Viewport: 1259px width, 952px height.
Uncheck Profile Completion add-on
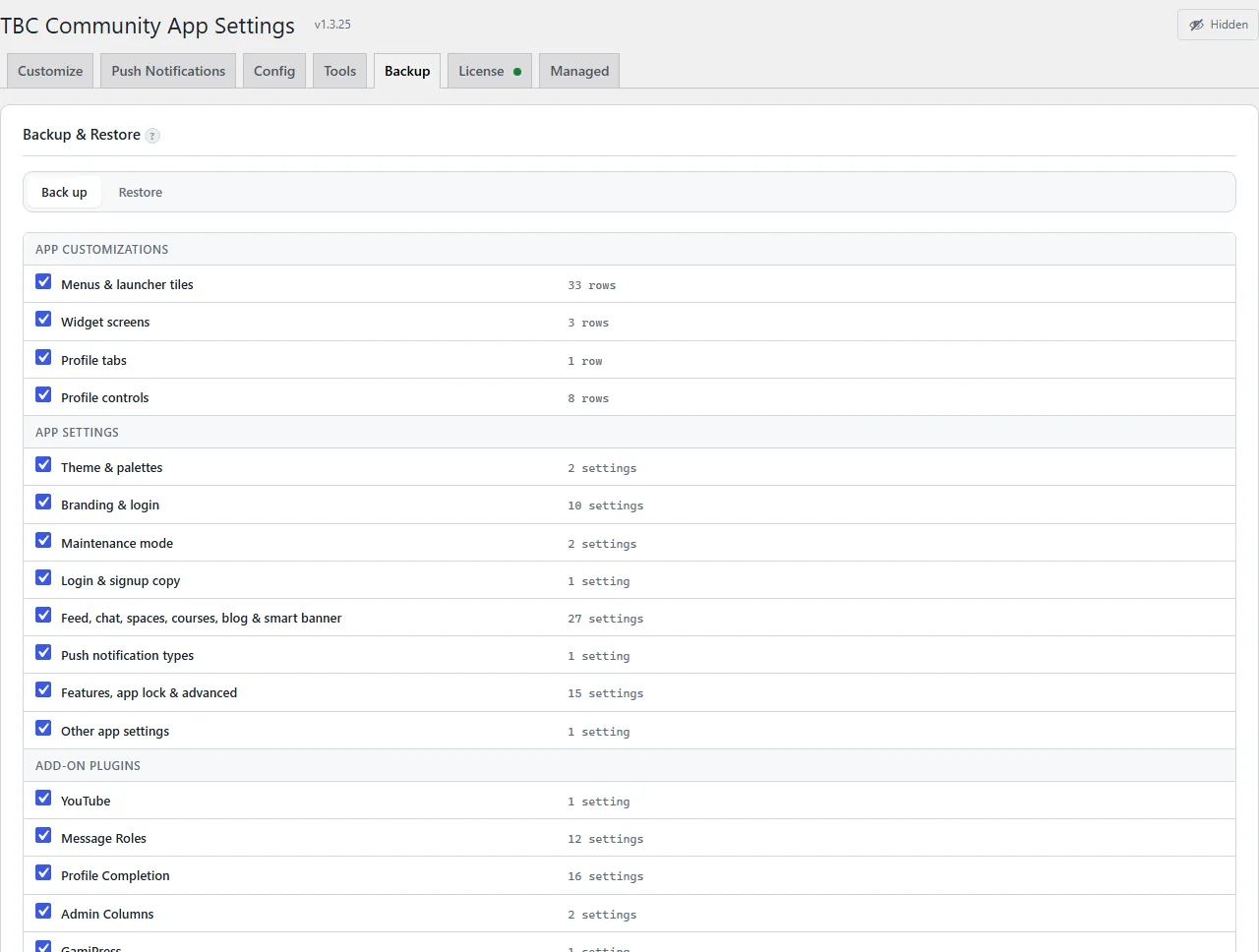(x=43, y=872)
